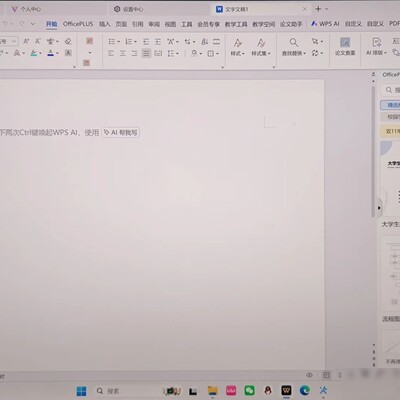The image size is (400, 400).
Task: Collapse side panel with arrow handle
Action: [x=379, y=208]
